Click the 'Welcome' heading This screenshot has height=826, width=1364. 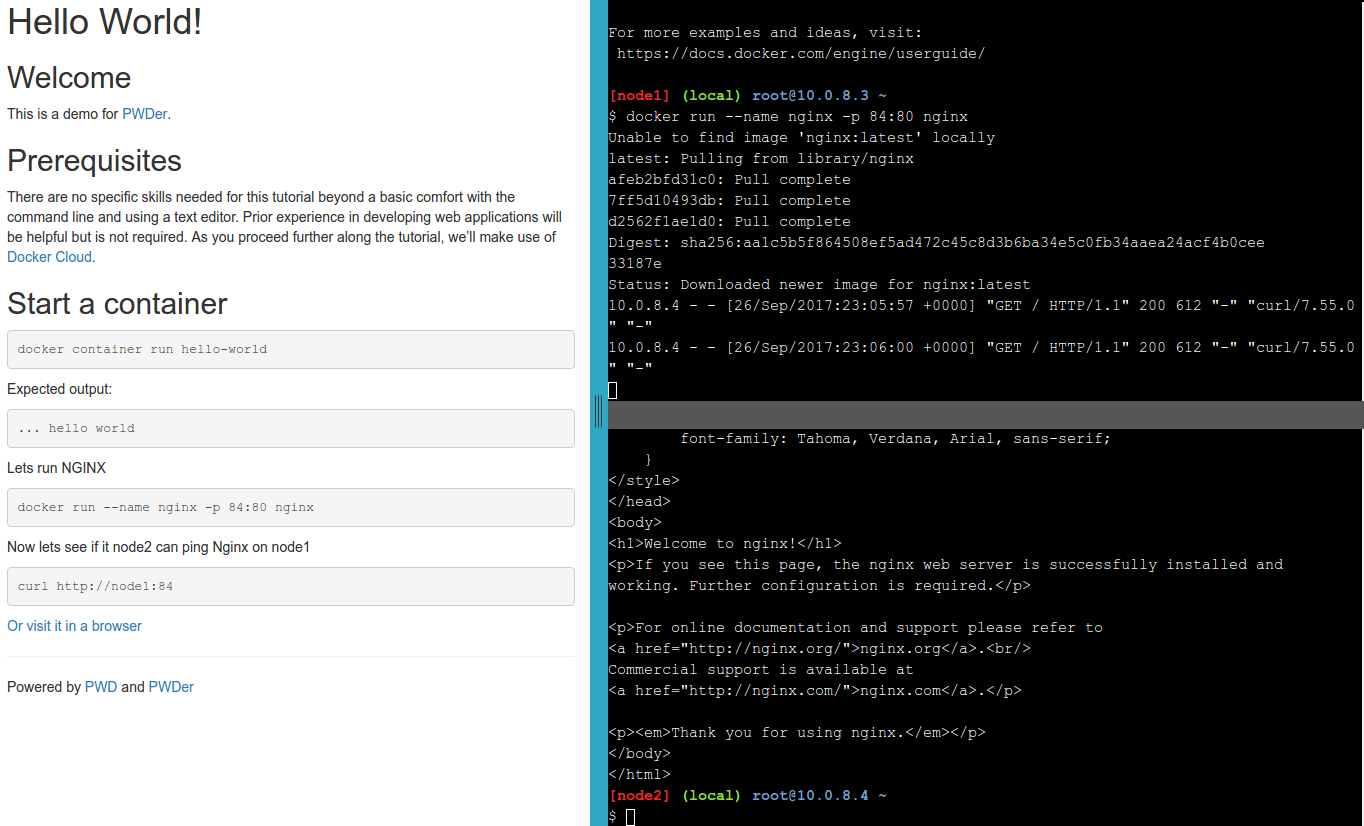(x=69, y=78)
